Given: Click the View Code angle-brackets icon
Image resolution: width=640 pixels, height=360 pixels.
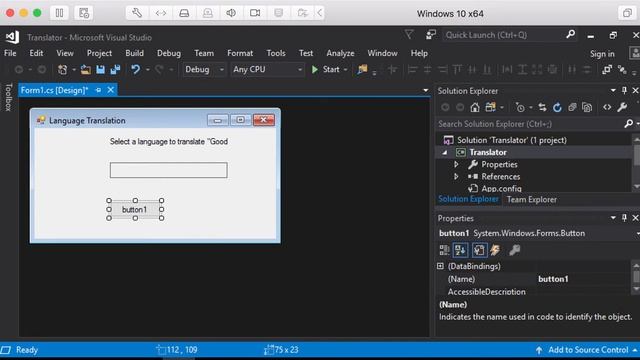Looking at the screenshot, I should coord(607,107).
